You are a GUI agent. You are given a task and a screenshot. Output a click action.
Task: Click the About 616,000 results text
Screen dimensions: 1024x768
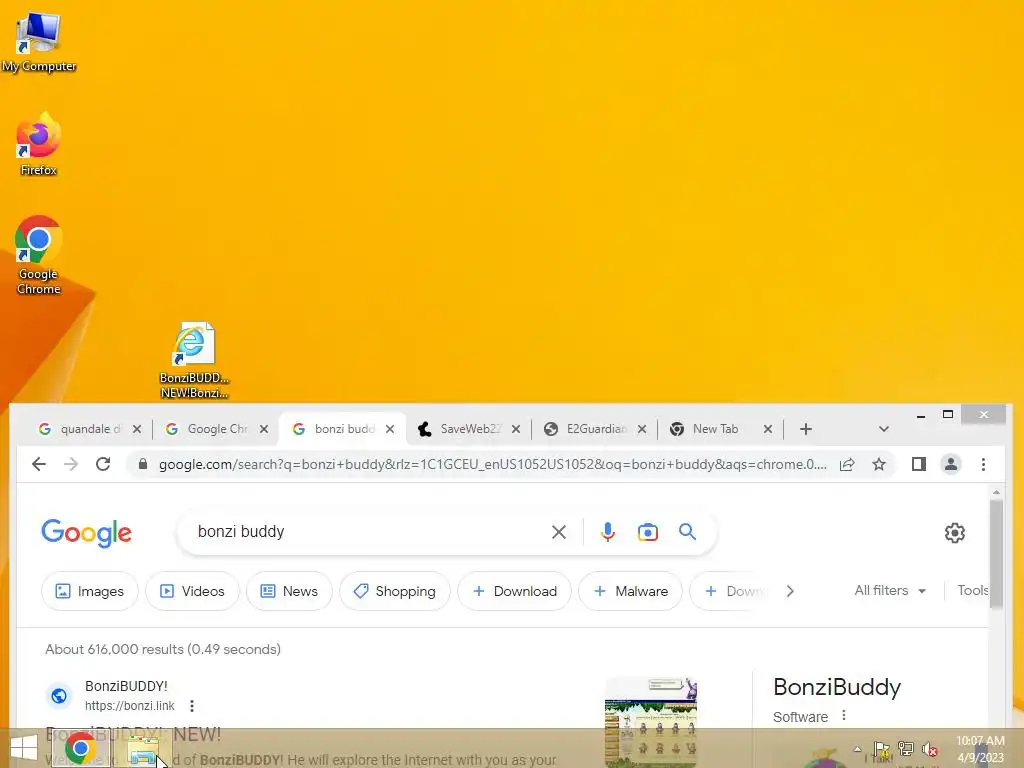click(x=163, y=649)
